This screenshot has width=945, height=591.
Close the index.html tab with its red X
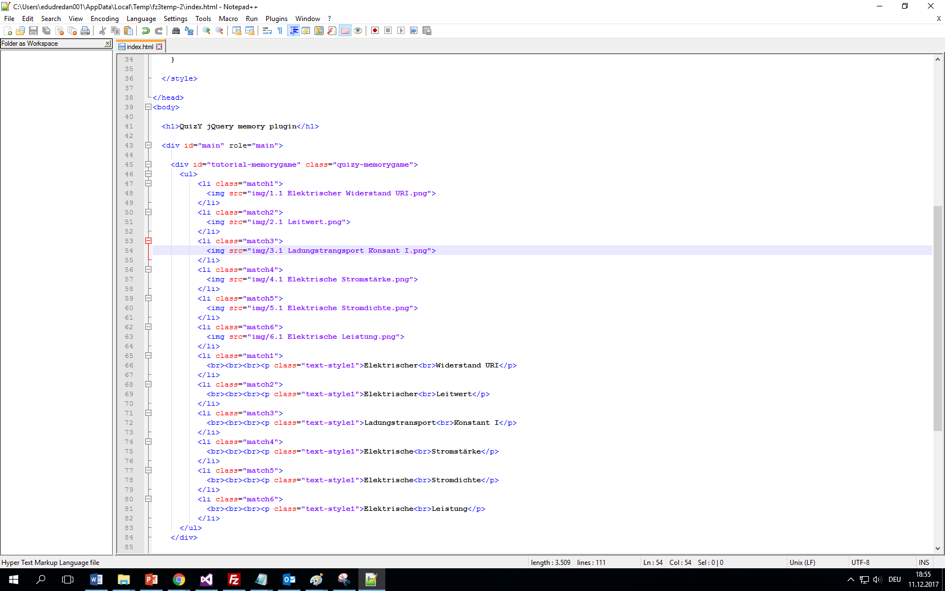[x=159, y=47]
